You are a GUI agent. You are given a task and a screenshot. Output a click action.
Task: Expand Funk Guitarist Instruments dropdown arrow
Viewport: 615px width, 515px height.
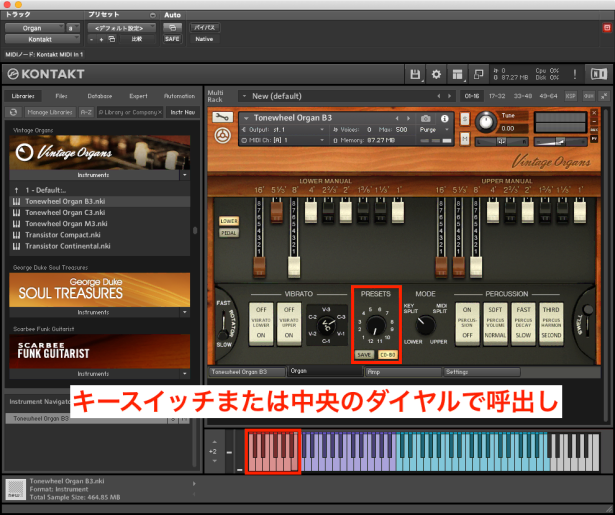coord(185,374)
